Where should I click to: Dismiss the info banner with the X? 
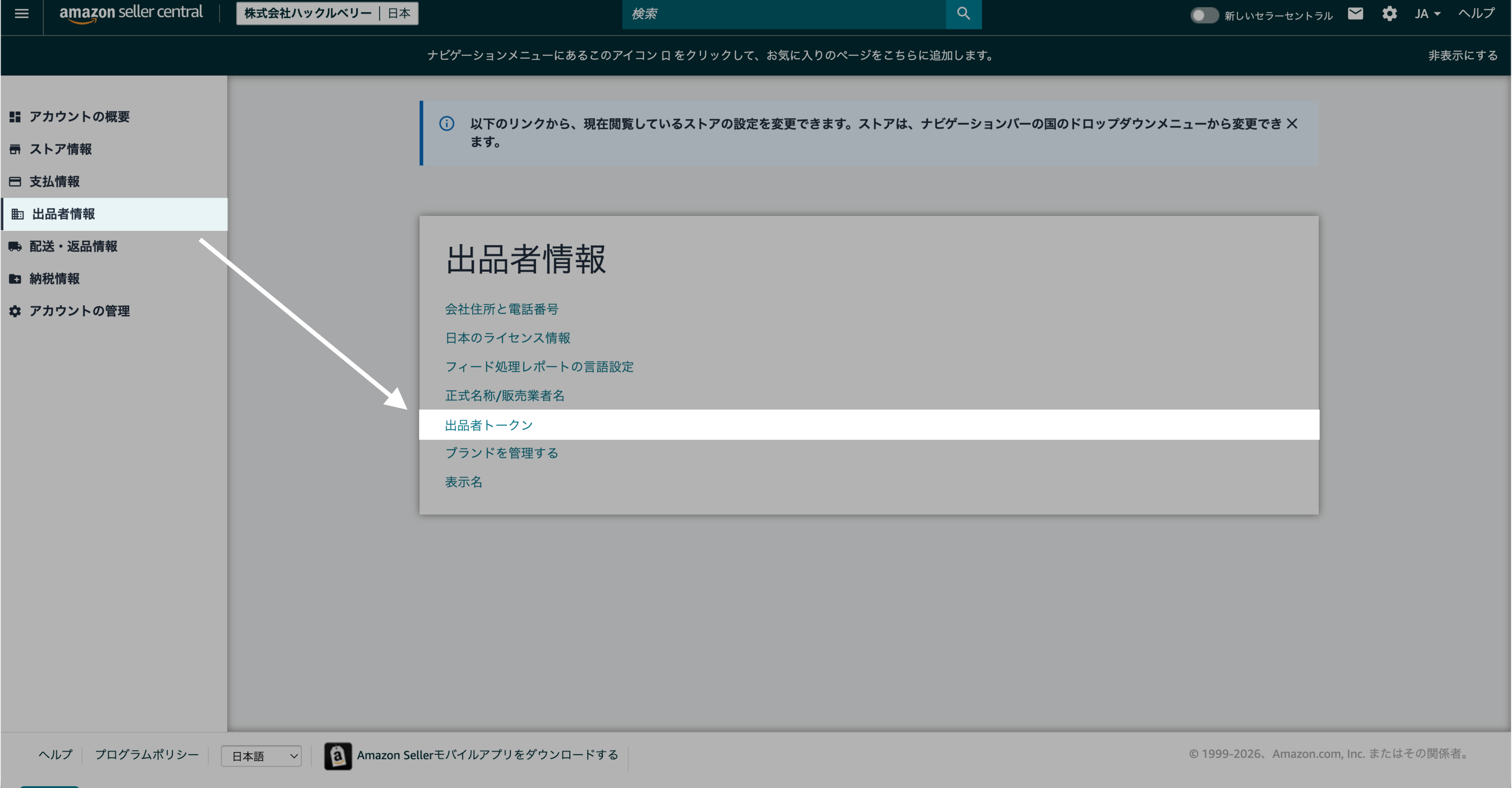coord(1291,123)
